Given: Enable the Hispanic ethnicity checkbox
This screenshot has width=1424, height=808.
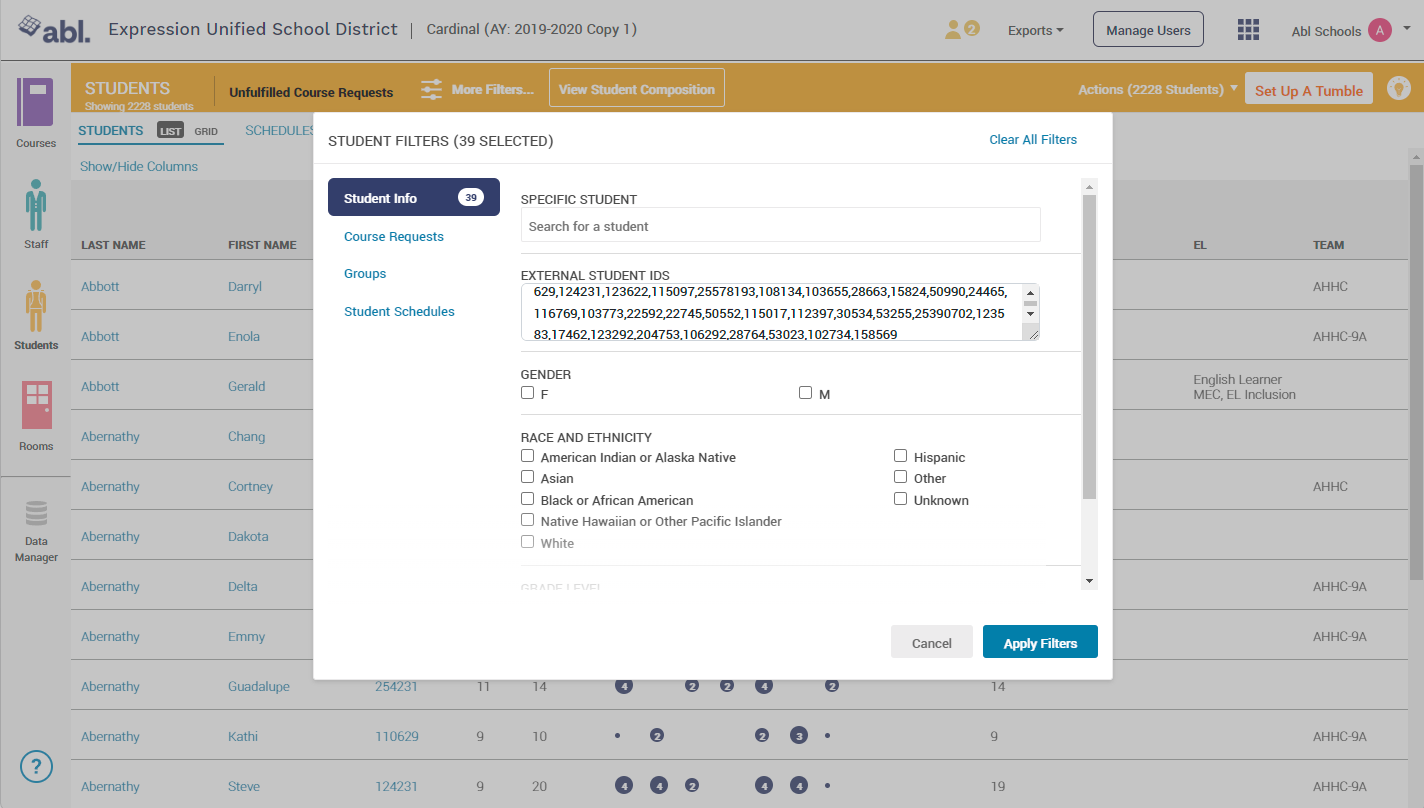Looking at the screenshot, I should click(901, 456).
